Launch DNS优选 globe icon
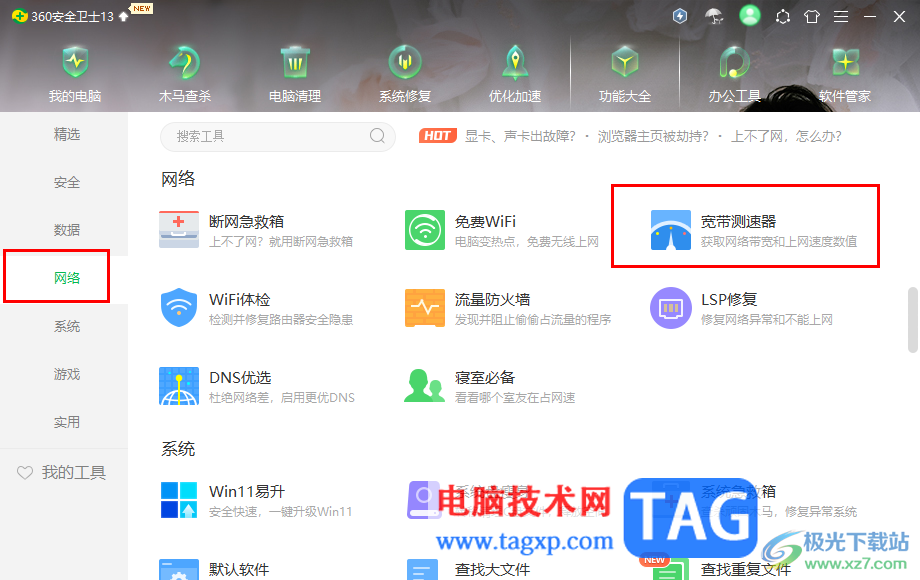Image resolution: width=920 pixels, height=580 pixels. click(x=179, y=386)
